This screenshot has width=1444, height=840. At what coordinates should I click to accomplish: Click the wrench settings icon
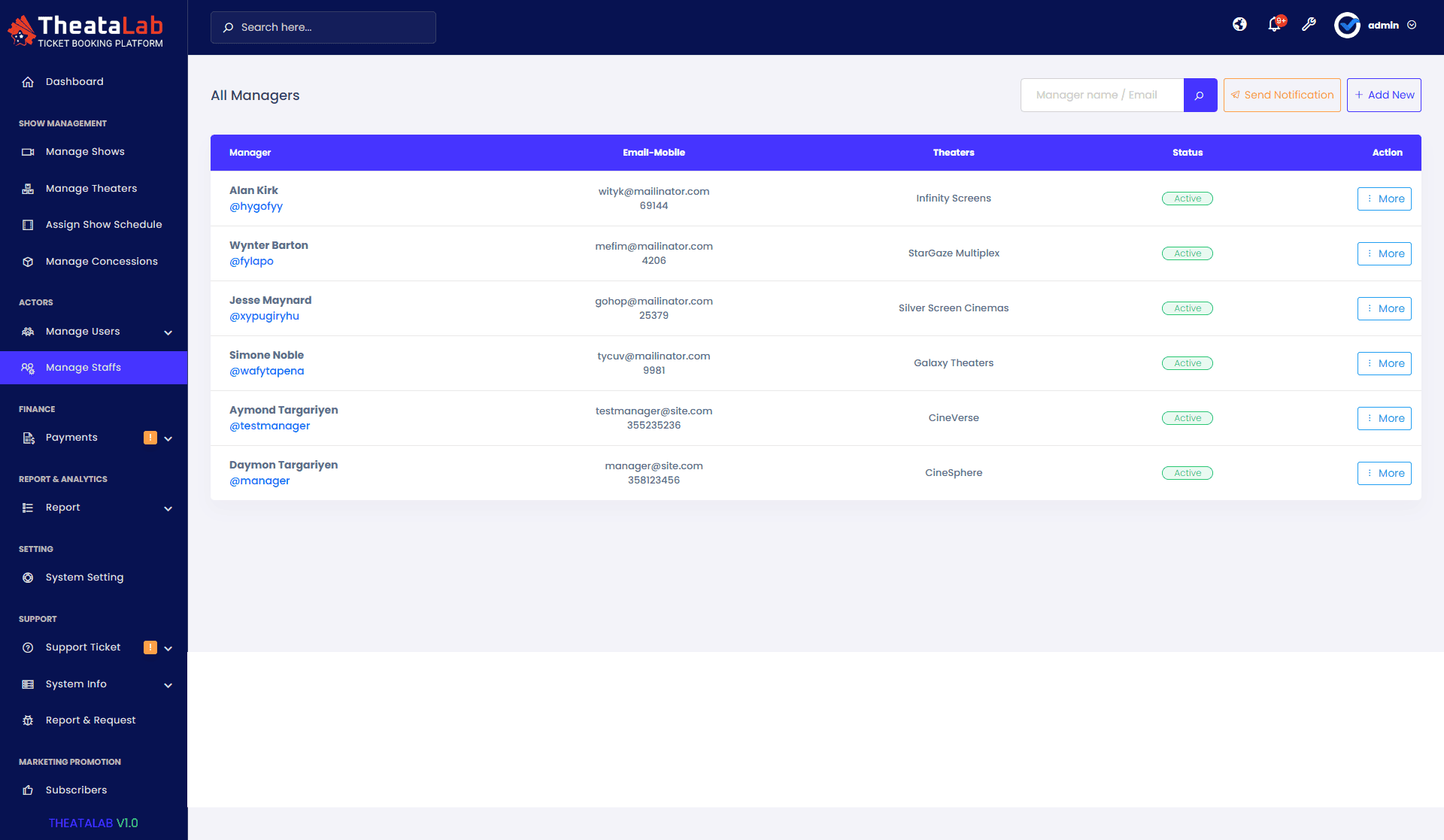click(x=1309, y=25)
